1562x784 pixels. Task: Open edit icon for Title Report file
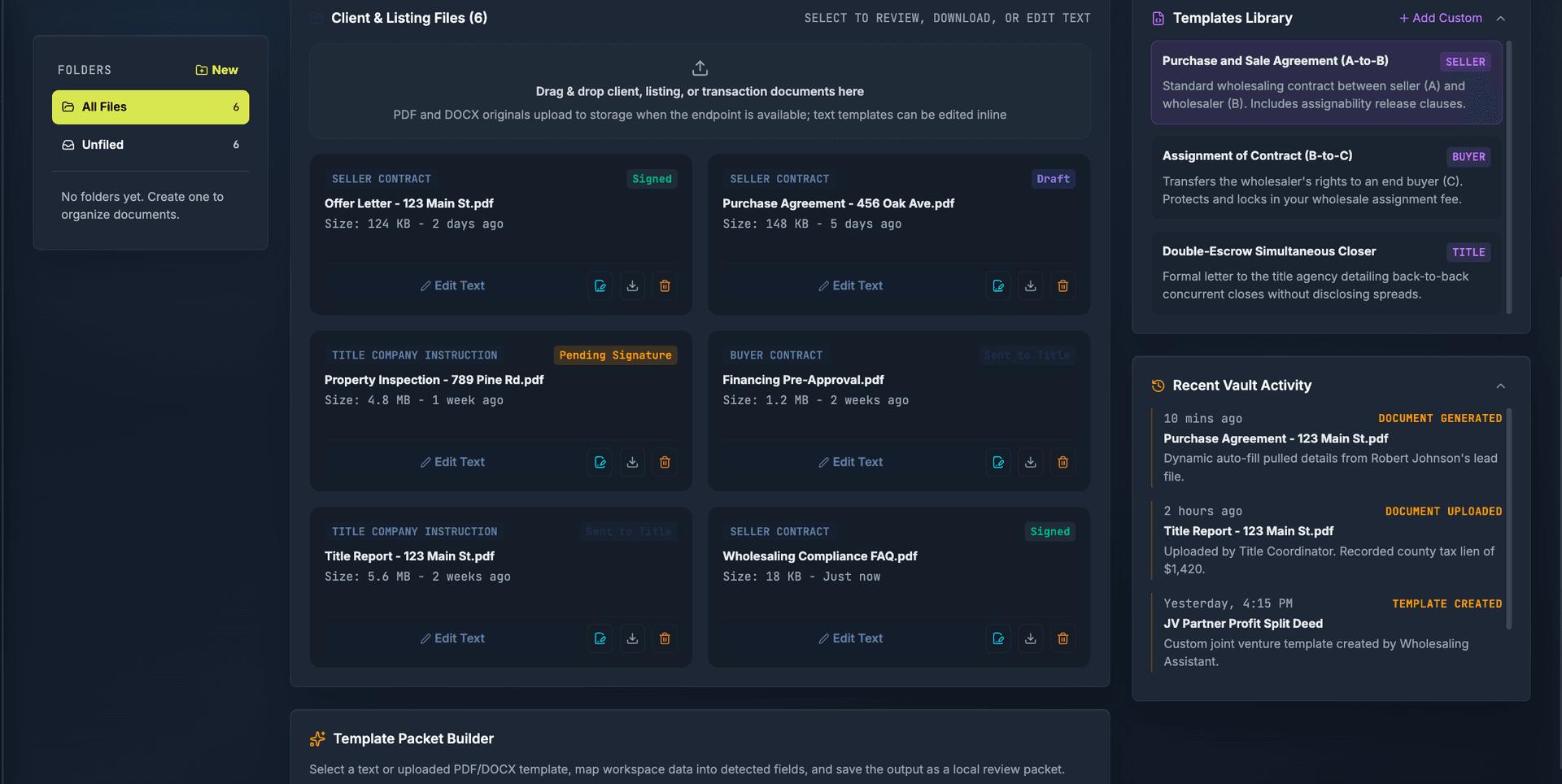coord(600,638)
